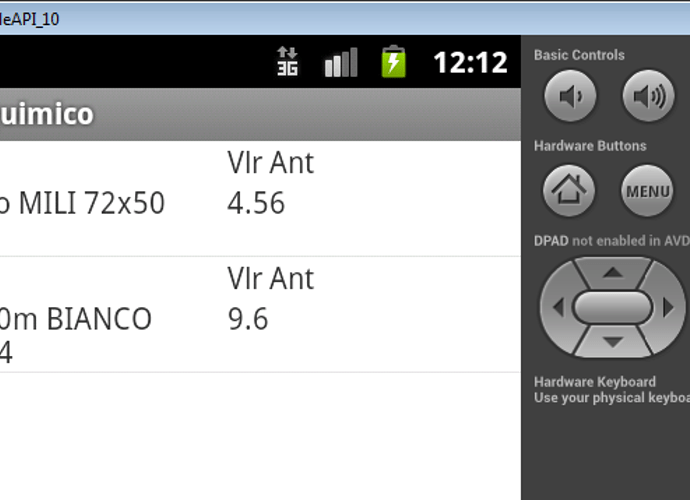Tap the emulator Home hardware button
The width and height of the screenshot is (690, 500).
point(569,191)
